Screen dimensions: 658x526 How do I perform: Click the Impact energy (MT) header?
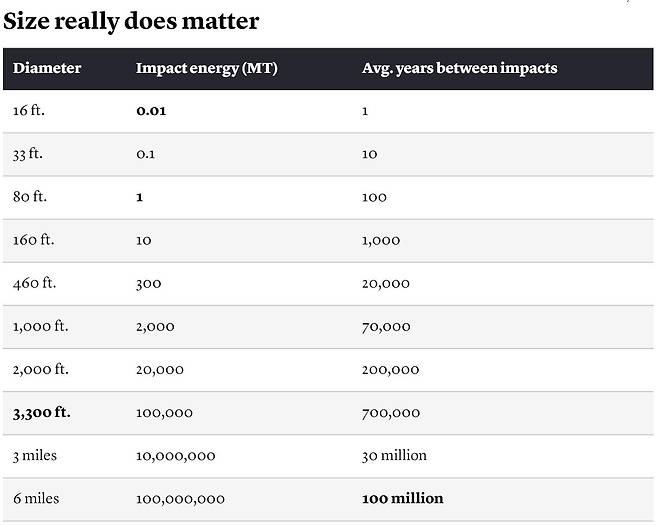coord(206,68)
